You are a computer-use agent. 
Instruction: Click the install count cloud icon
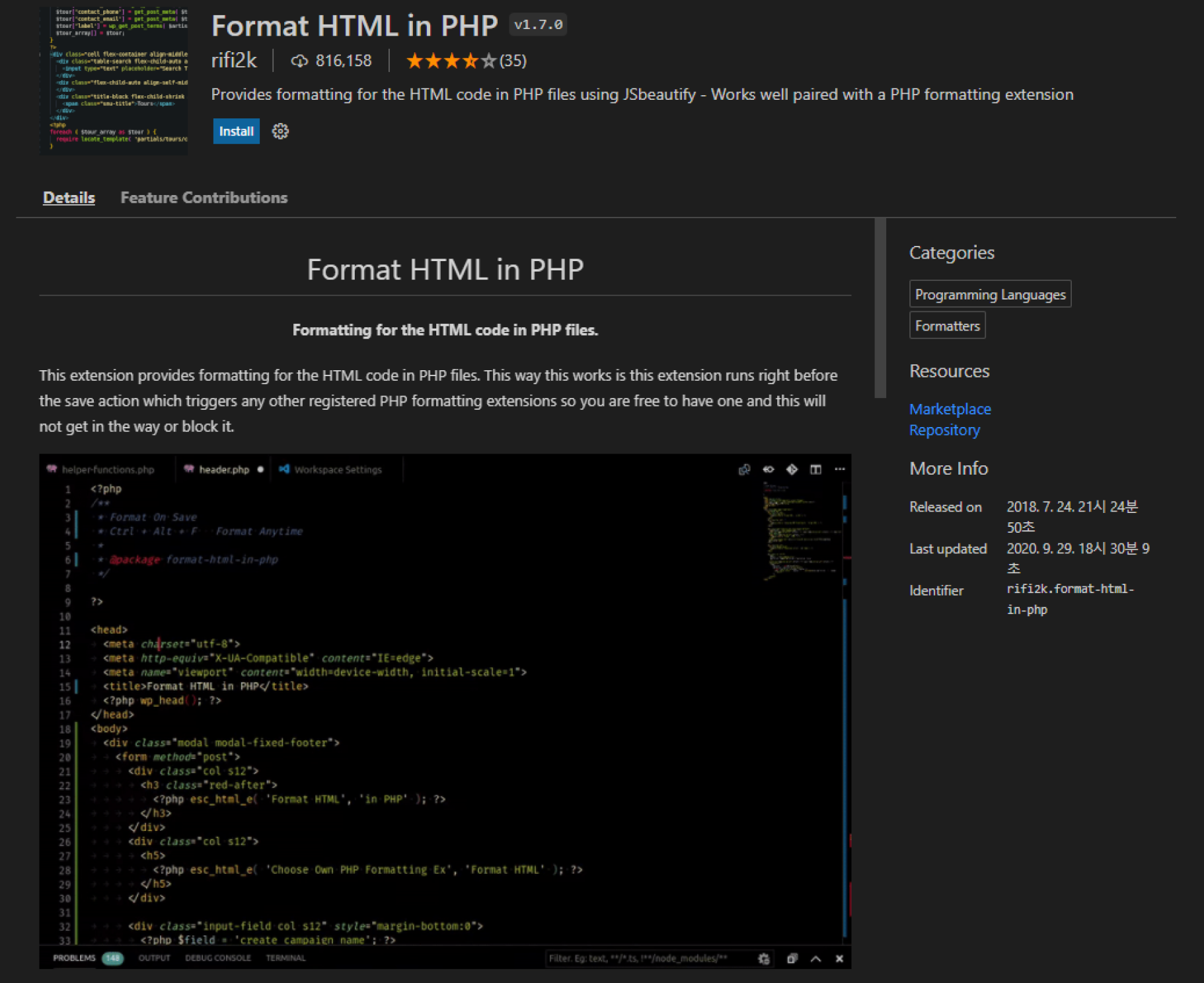(x=299, y=61)
